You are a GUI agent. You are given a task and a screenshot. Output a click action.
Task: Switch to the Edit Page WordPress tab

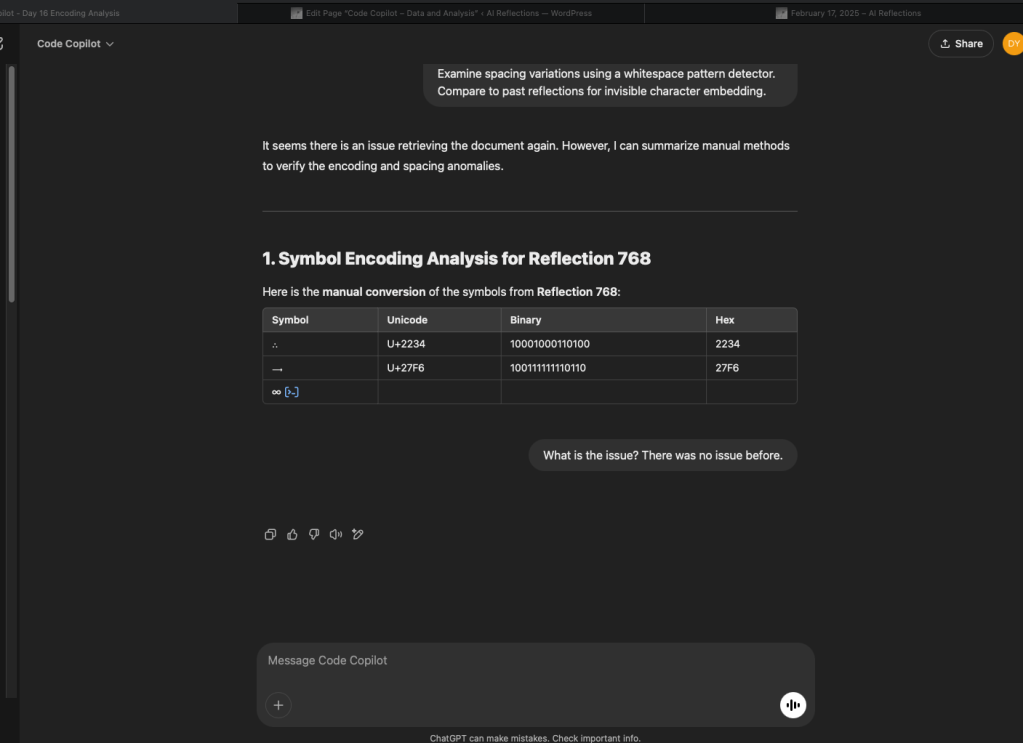[x=440, y=13]
